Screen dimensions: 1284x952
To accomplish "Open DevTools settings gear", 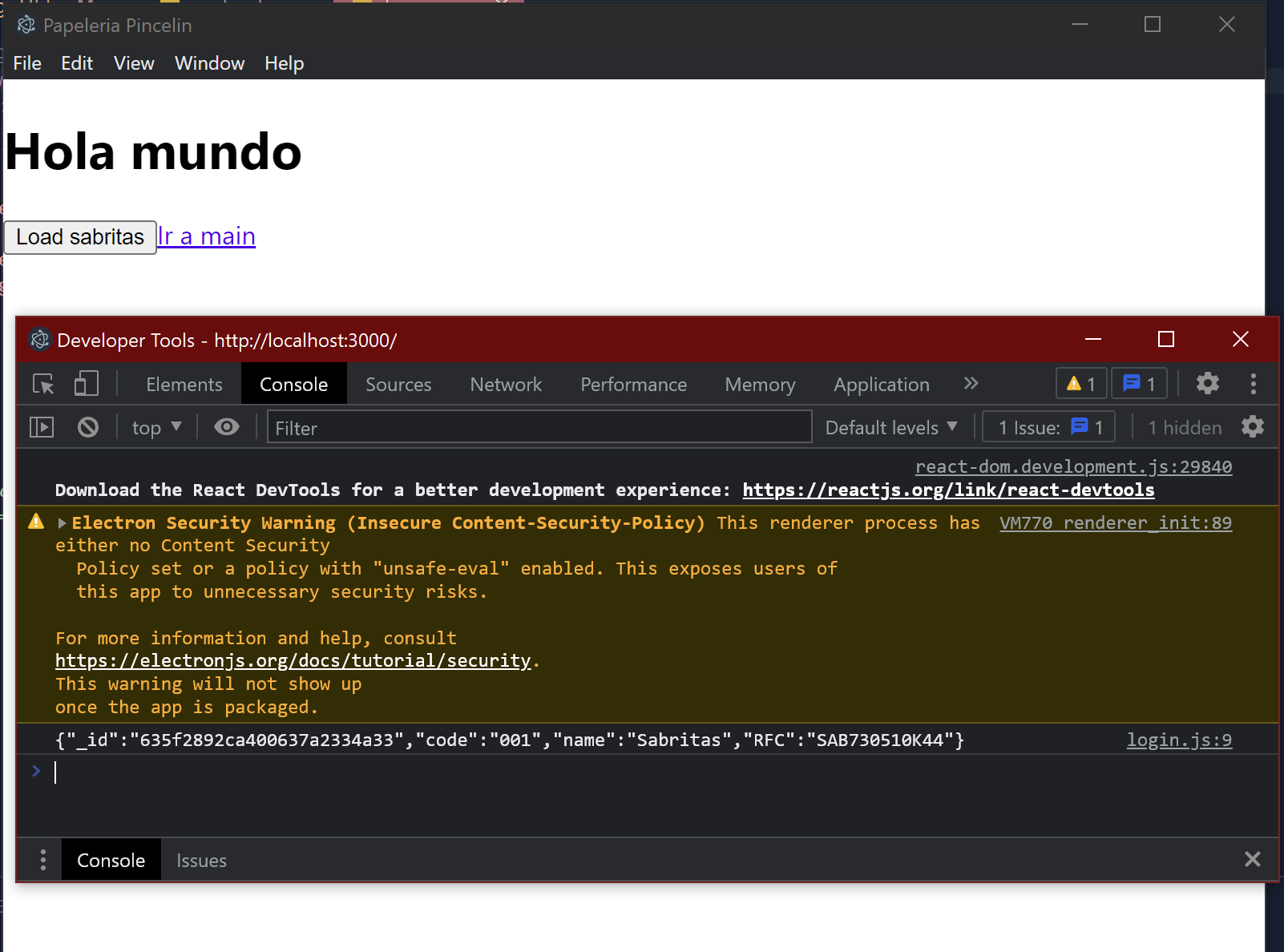I will tap(1207, 384).
